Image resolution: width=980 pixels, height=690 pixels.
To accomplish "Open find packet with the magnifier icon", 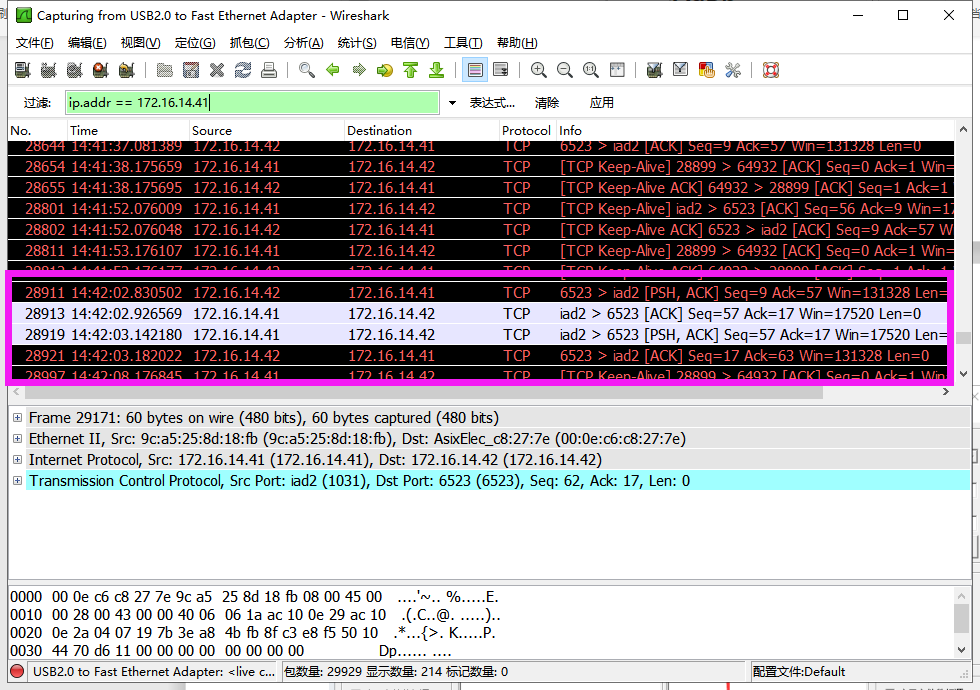I will pos(307,70).
